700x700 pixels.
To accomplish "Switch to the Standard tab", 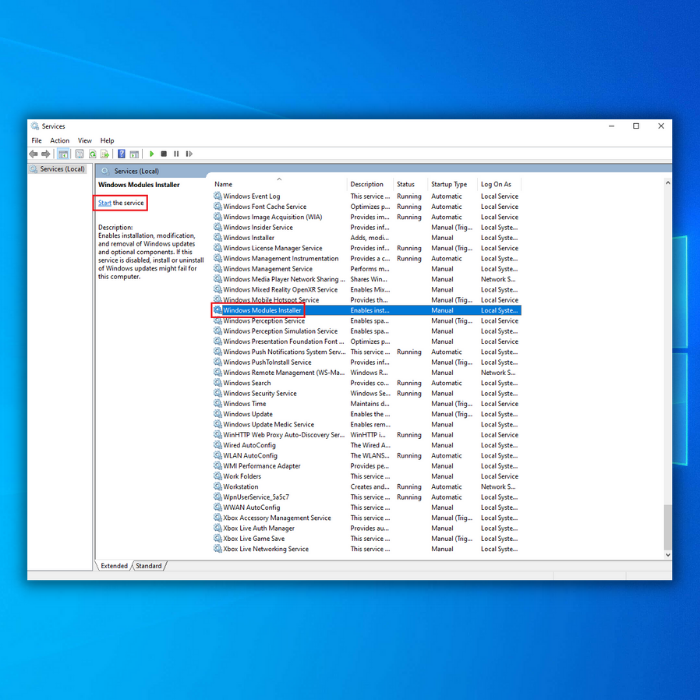I will click(x=149, y=566).
